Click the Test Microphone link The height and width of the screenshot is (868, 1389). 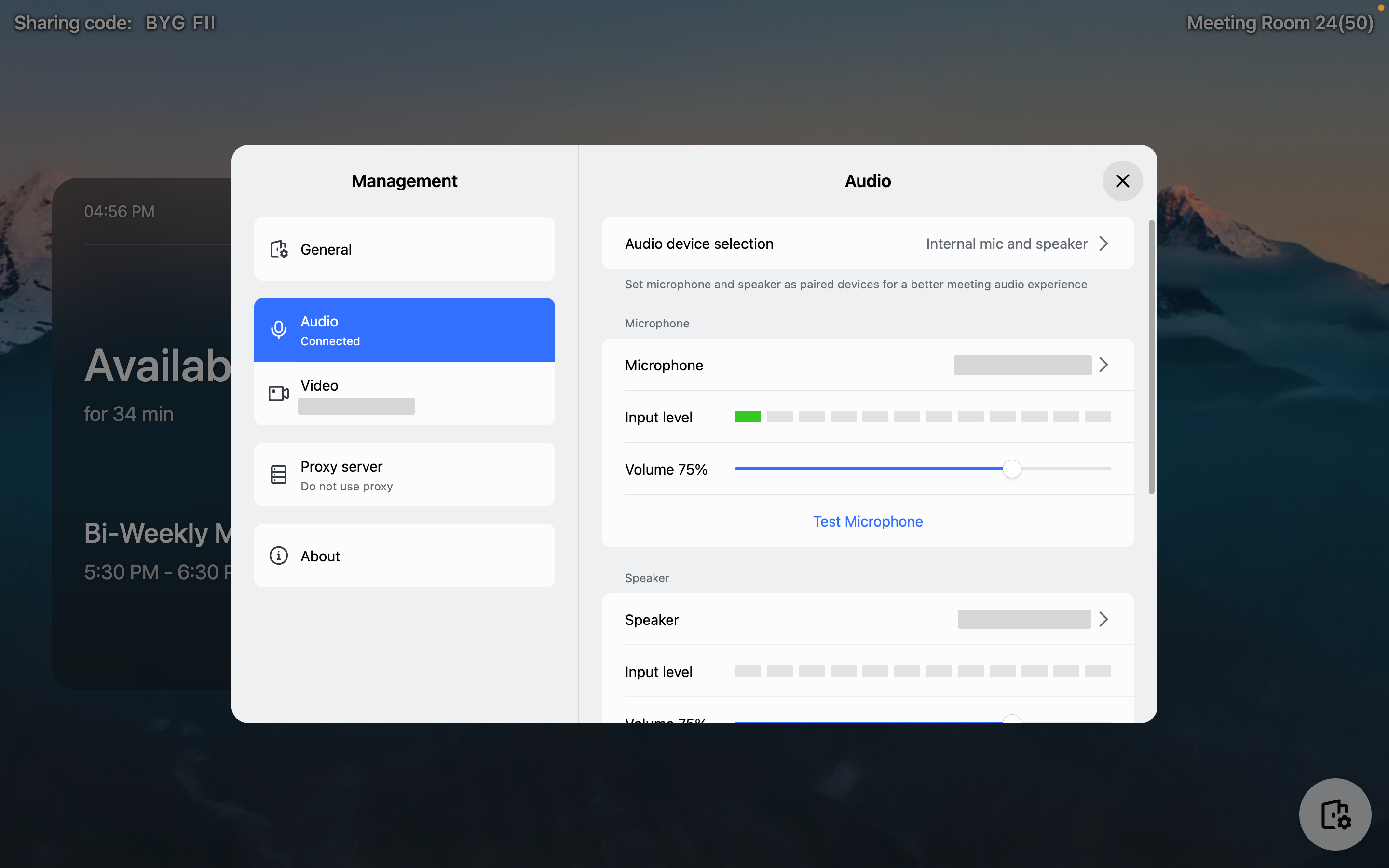[867, 521]
